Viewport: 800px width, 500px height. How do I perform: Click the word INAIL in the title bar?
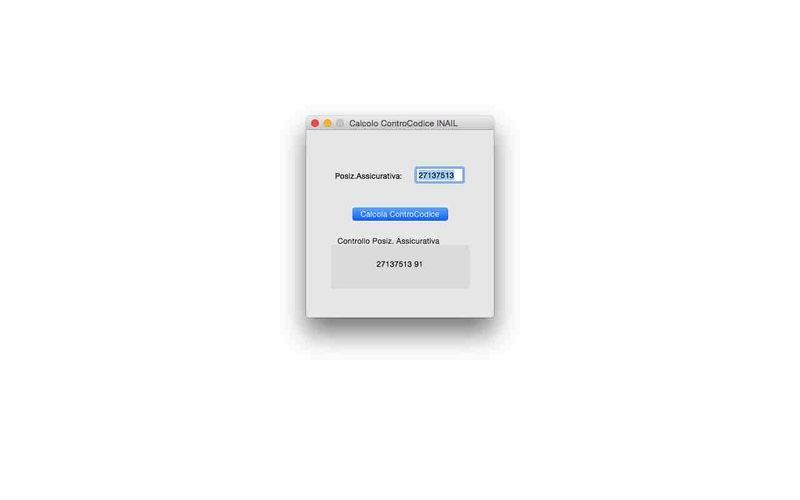pyautogui.click(x=447, y=123)
